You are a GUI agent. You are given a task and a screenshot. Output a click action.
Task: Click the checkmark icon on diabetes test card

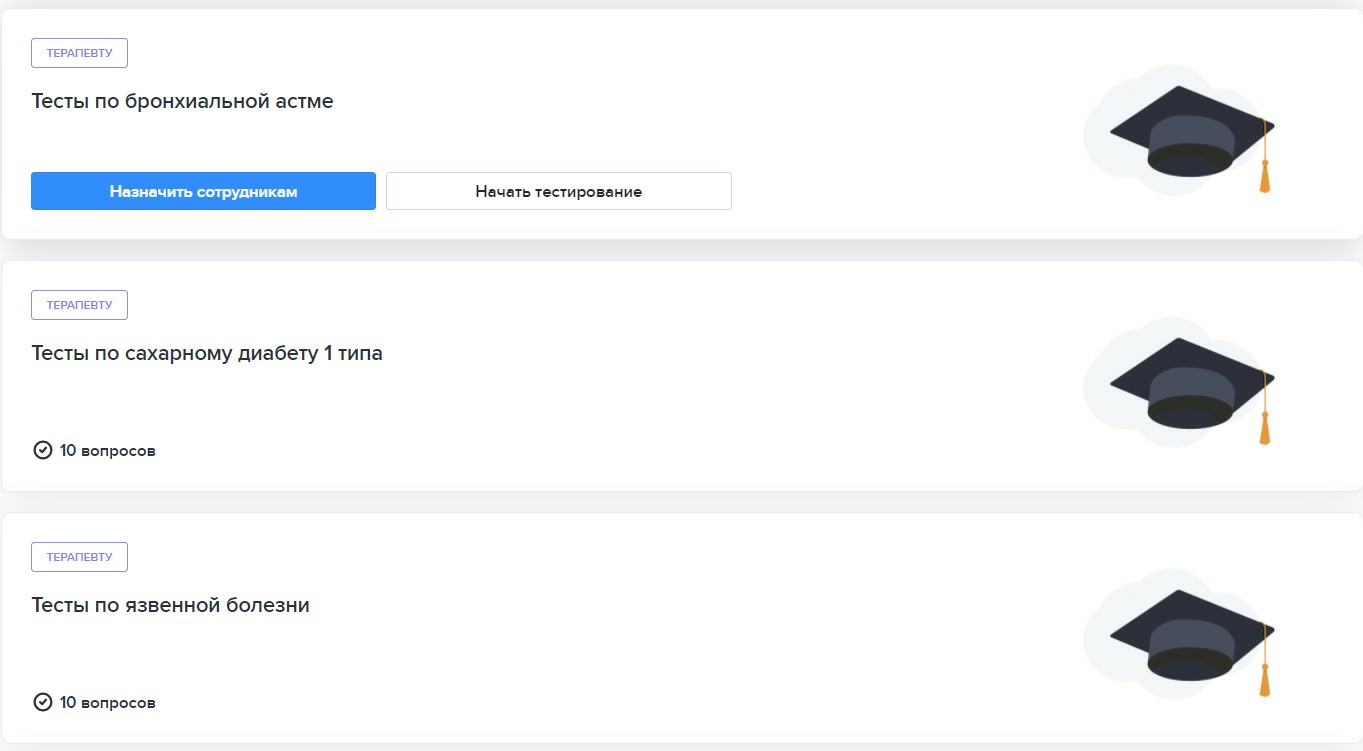[43, 450]
